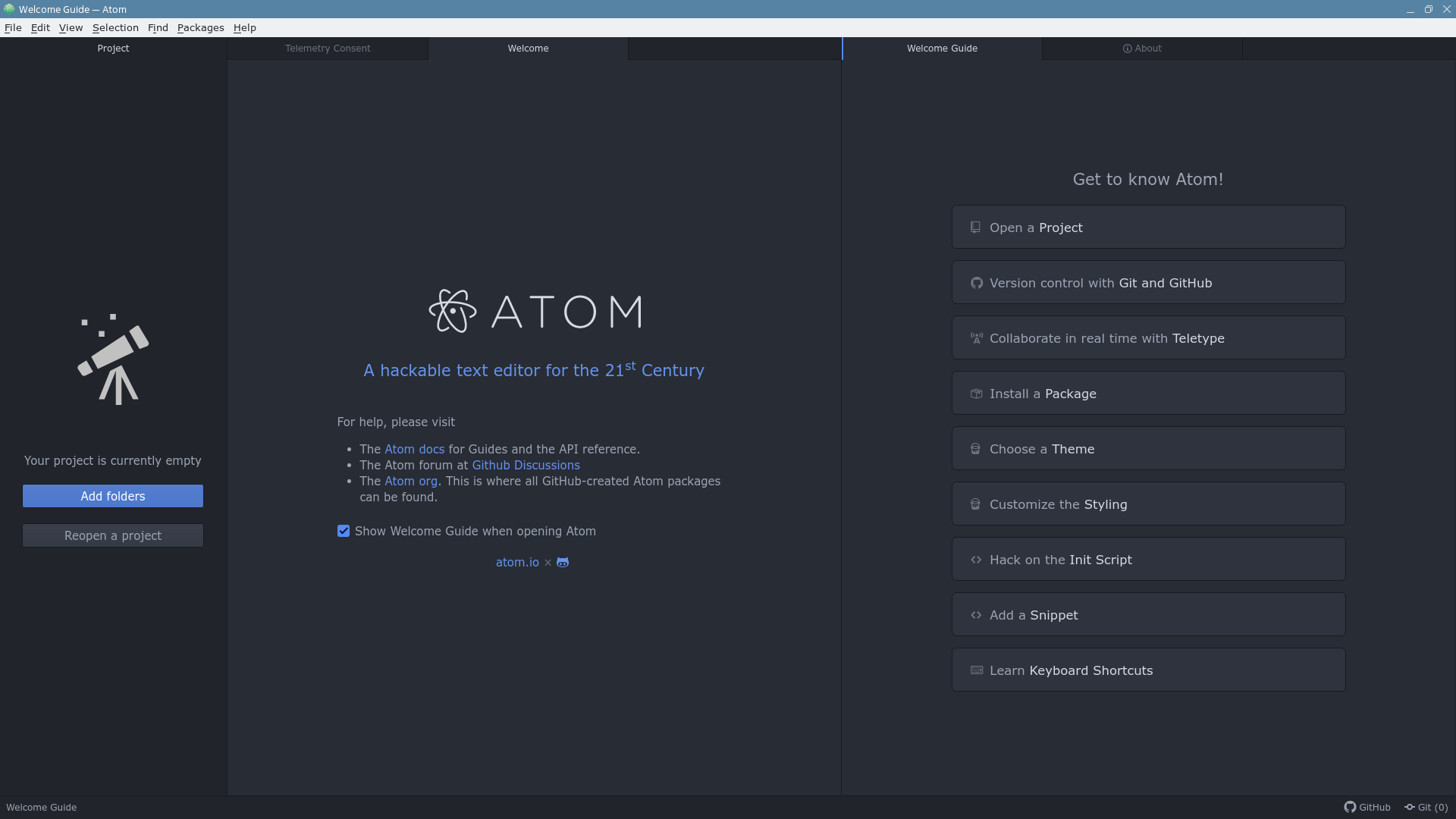The width and height of the screenshot is (1456, 819).
Task: Select the Welcome tab
Action: click(528, 49)
